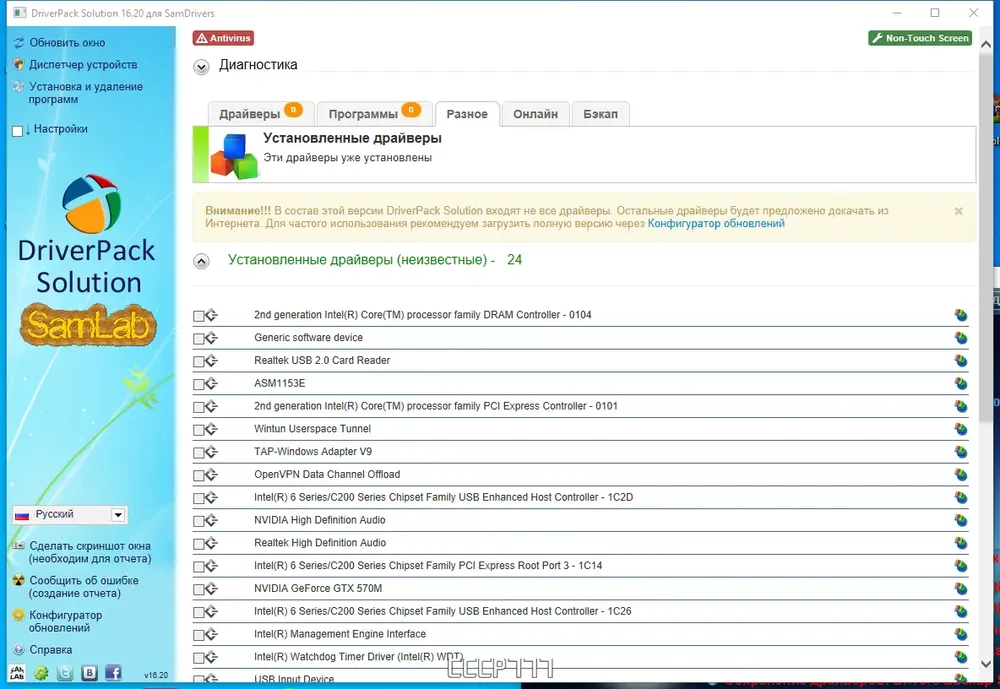This screenshot has height=689, width=1000.
Task: Check the ASM1153E driver checkbox
Action: click(x=198, y=385)
